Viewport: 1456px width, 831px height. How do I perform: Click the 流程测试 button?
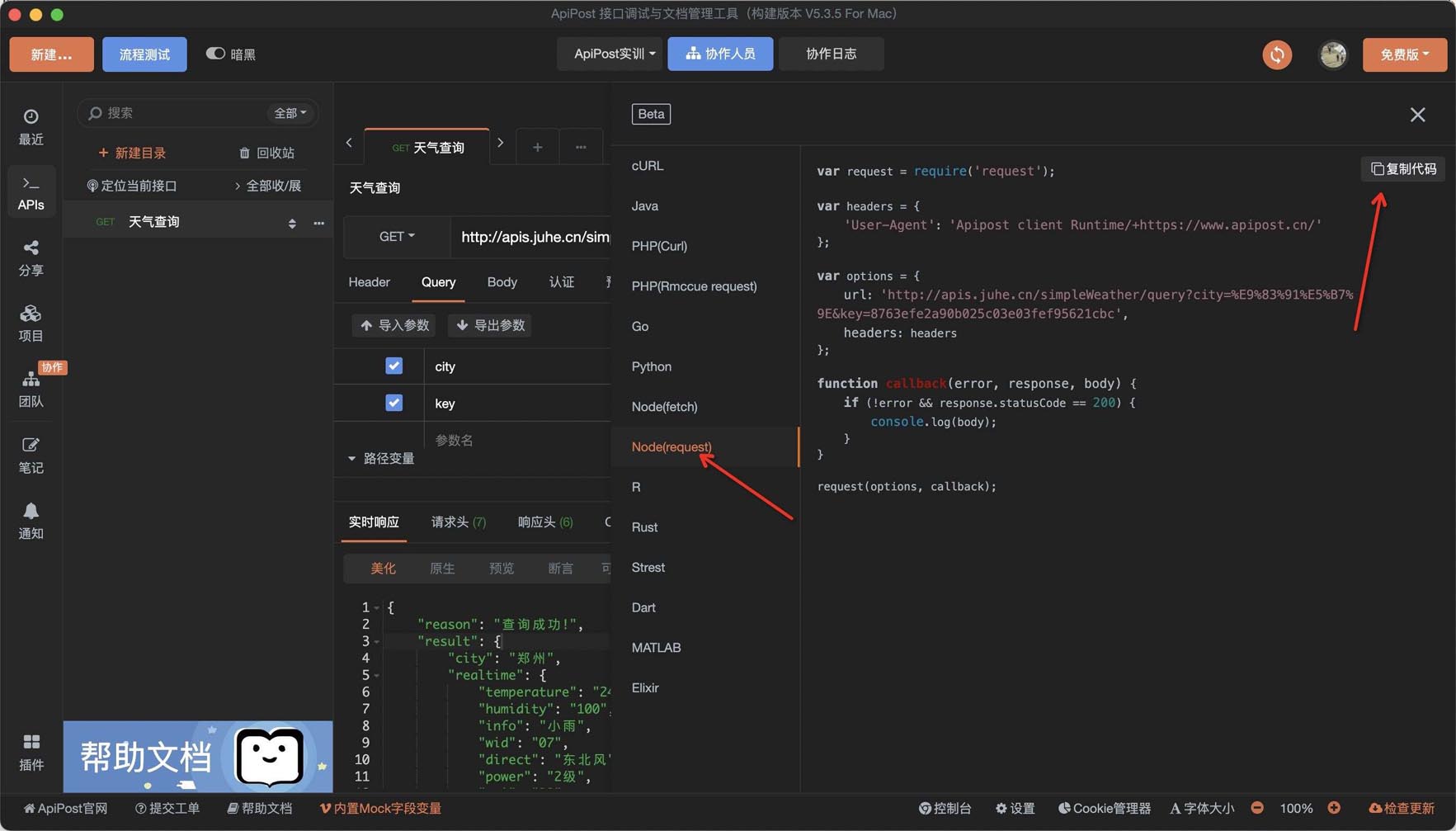[x=144, y=54]
